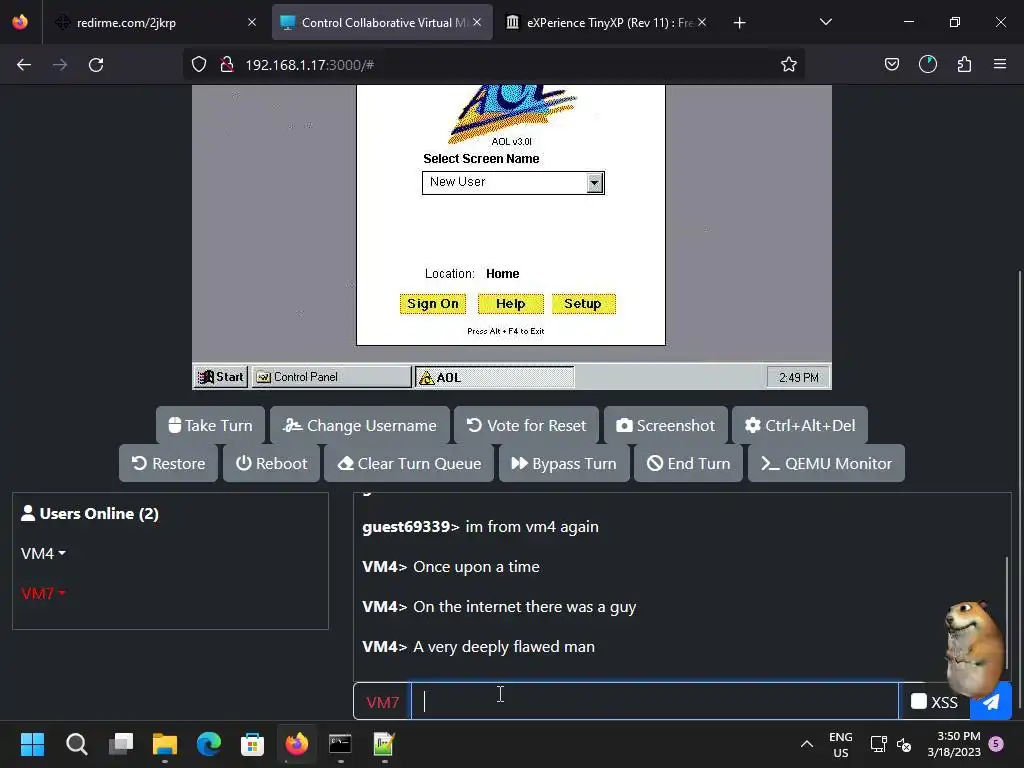Focus the chat message input field
Image resolution: width=1024 pixels, height=768 pixels.
point(655,701)
